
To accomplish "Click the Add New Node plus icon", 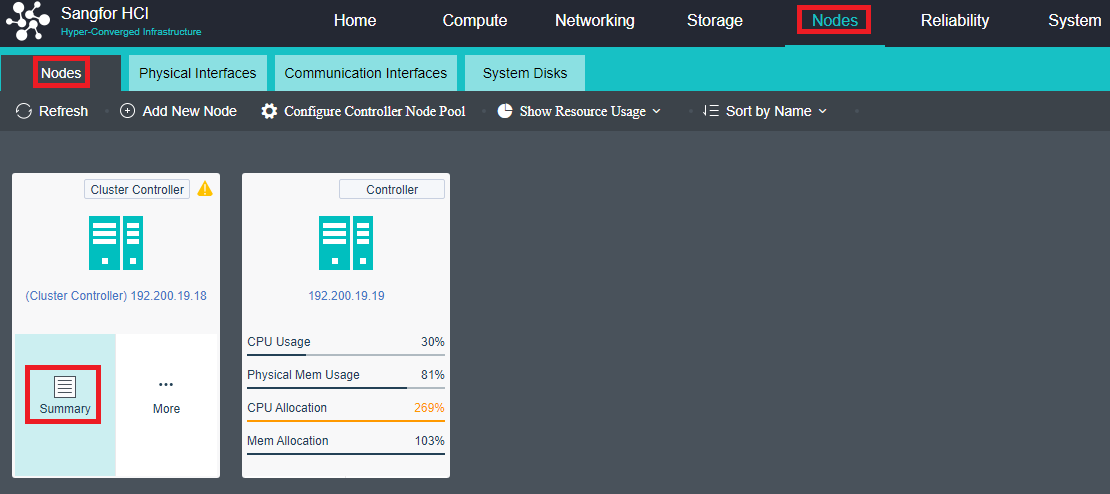I will [127, 111].
